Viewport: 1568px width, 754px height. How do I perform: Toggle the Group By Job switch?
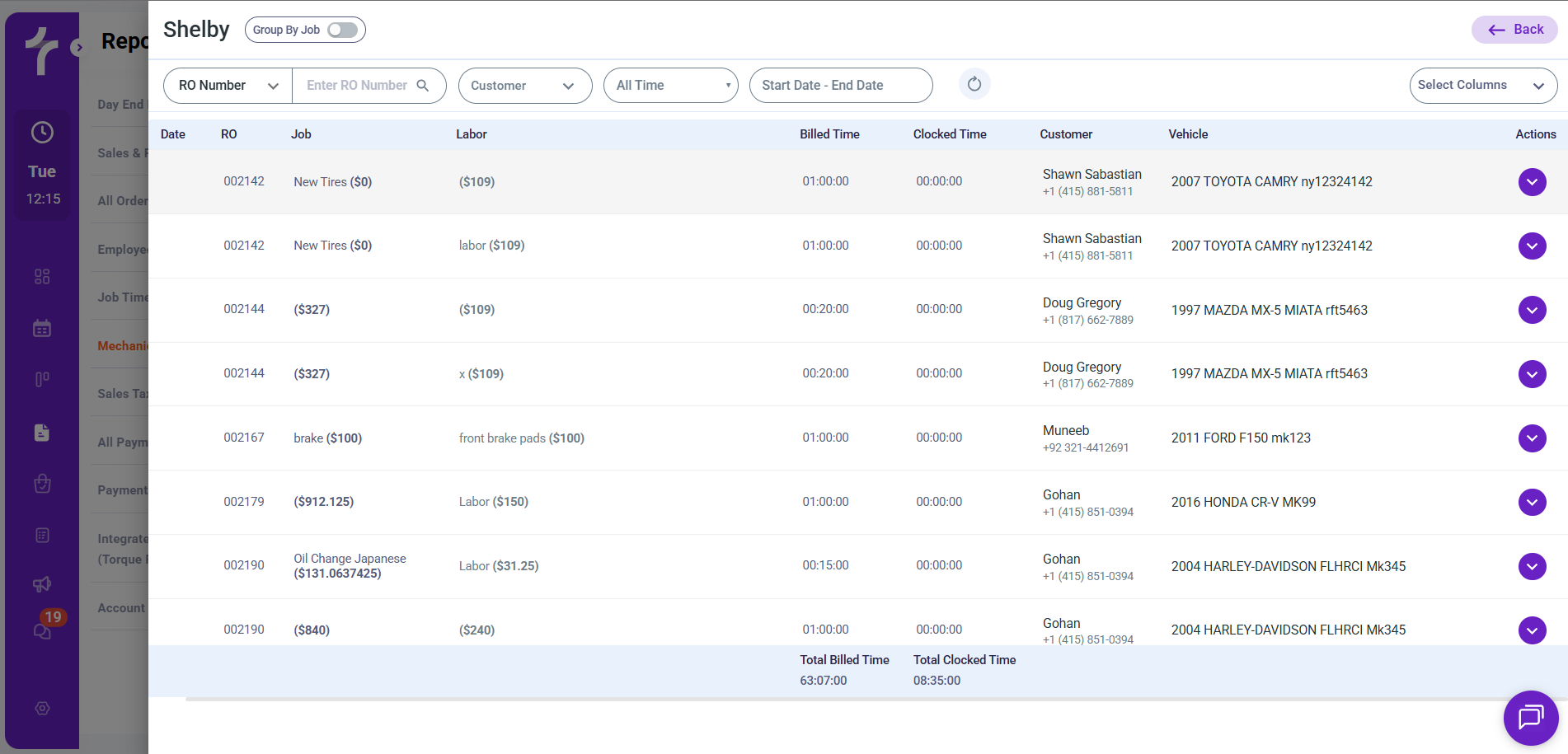point(342,30)
